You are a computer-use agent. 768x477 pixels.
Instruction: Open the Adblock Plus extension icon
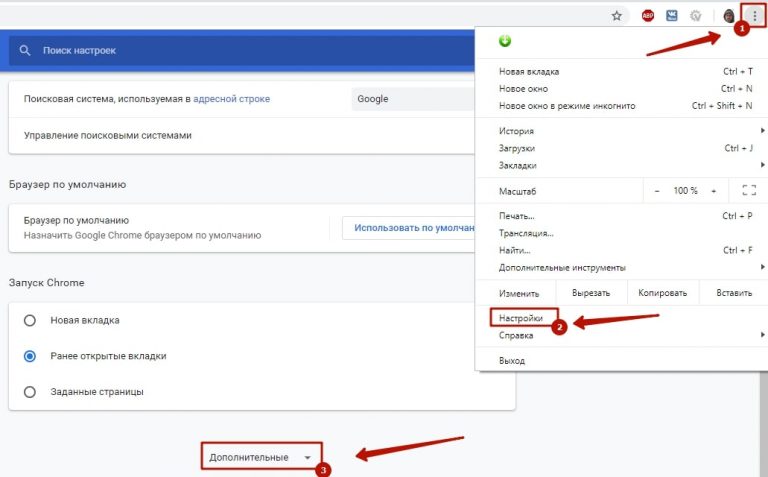point(648,16)
